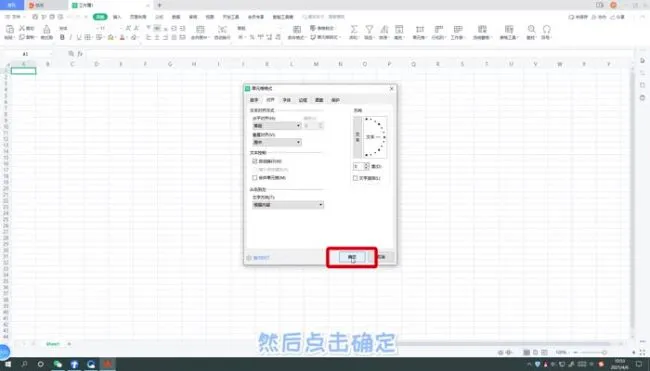Click the vertical text orientation box
The height and width of the screenshot is (371, 650).
357,137
